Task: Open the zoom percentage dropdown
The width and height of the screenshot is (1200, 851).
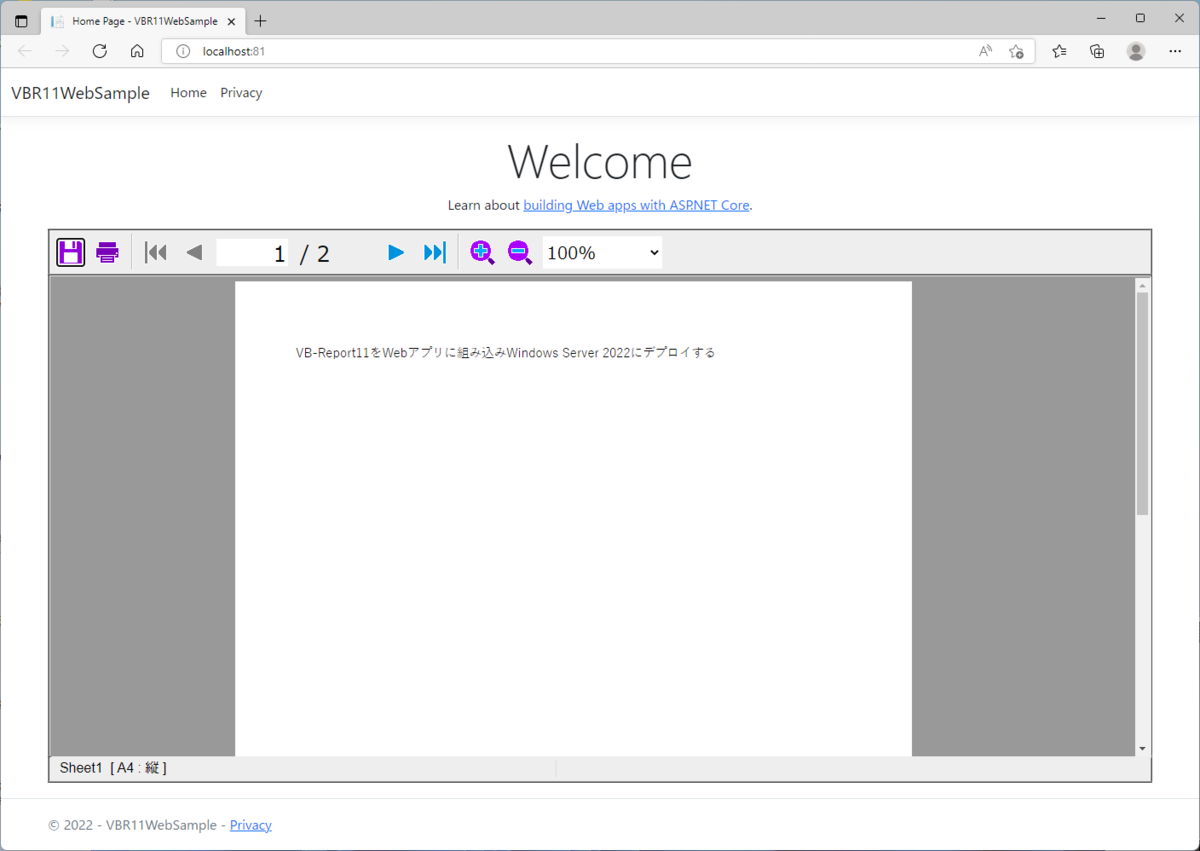Action: coord(601,252)
